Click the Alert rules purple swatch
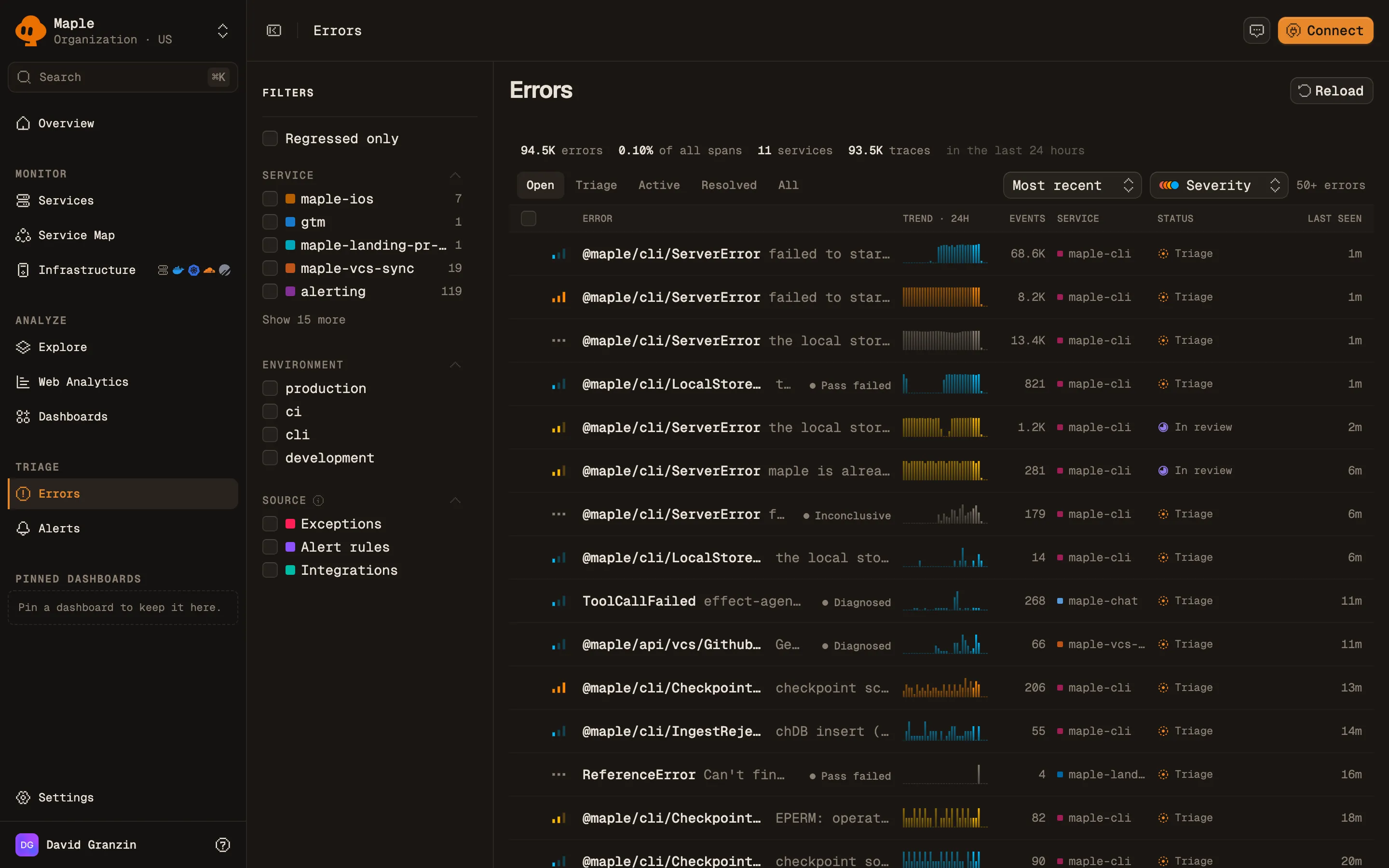 point(290,546)
